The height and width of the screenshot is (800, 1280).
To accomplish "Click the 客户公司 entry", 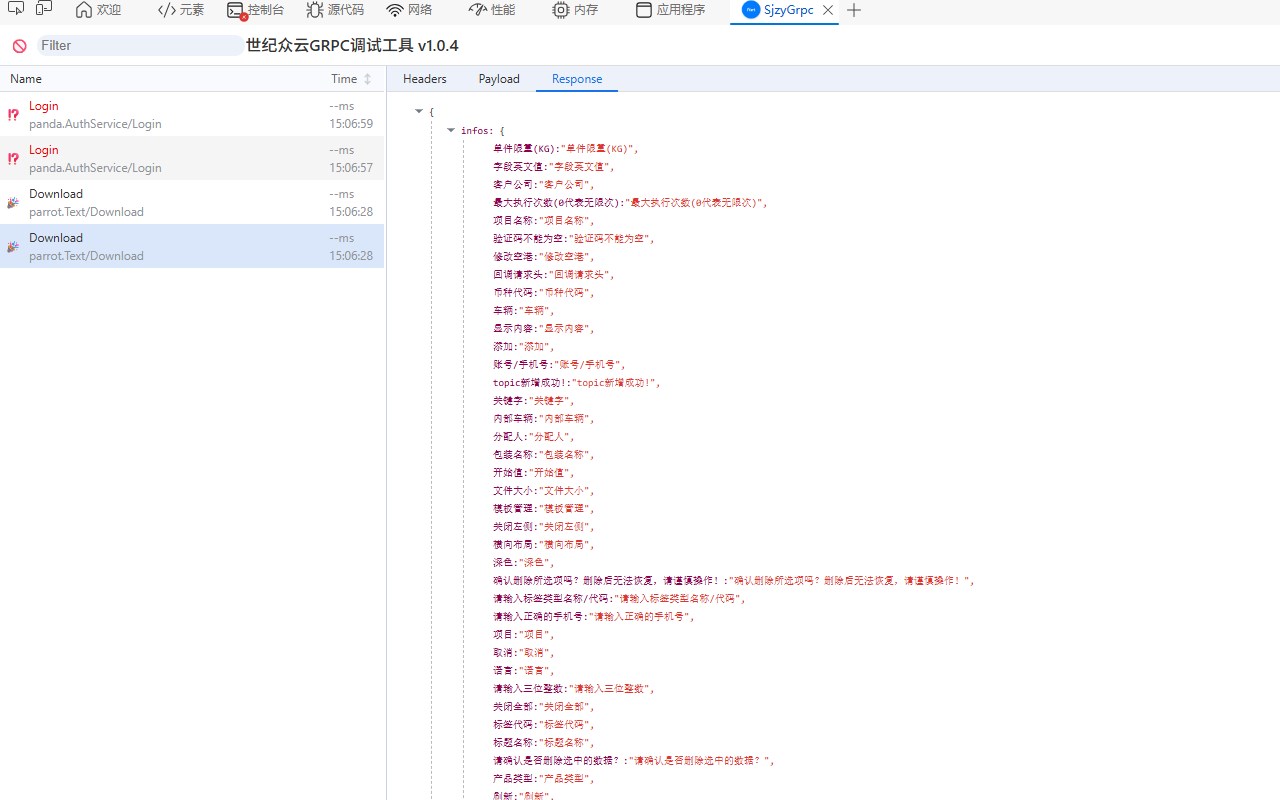I will (x=543, y=185).
